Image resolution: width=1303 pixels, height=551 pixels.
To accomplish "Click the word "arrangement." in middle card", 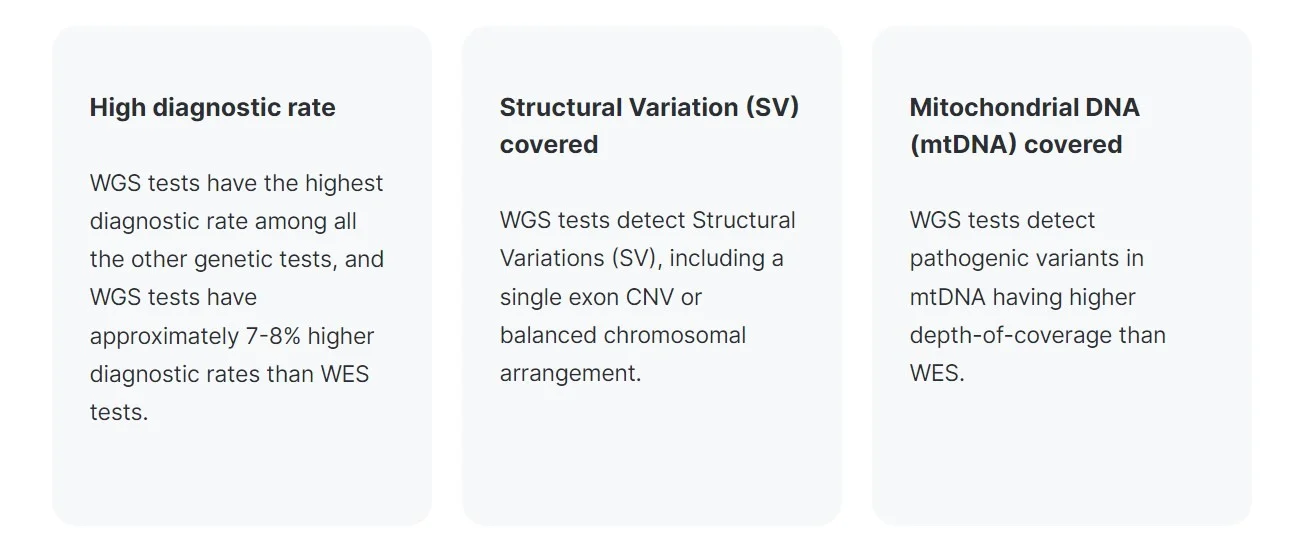I will click(x=570, y=374).
